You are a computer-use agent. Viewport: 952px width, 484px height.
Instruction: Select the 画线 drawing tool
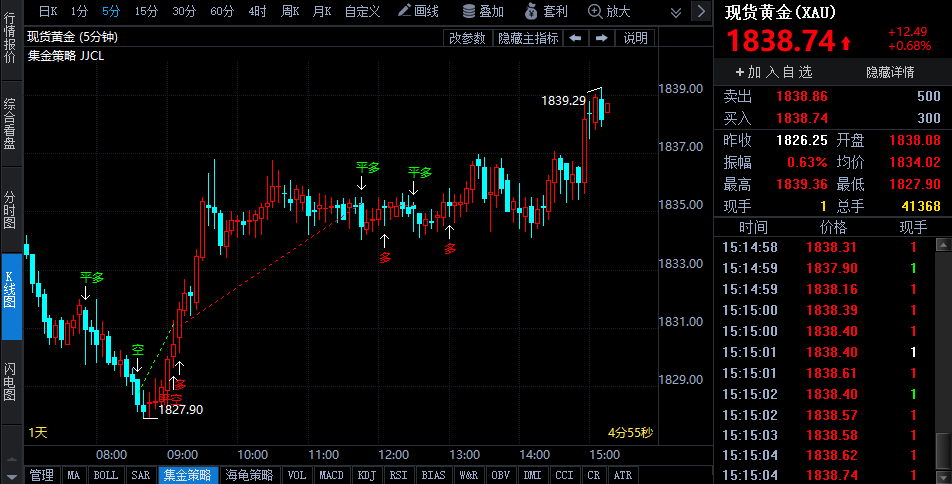click(418, 11)
